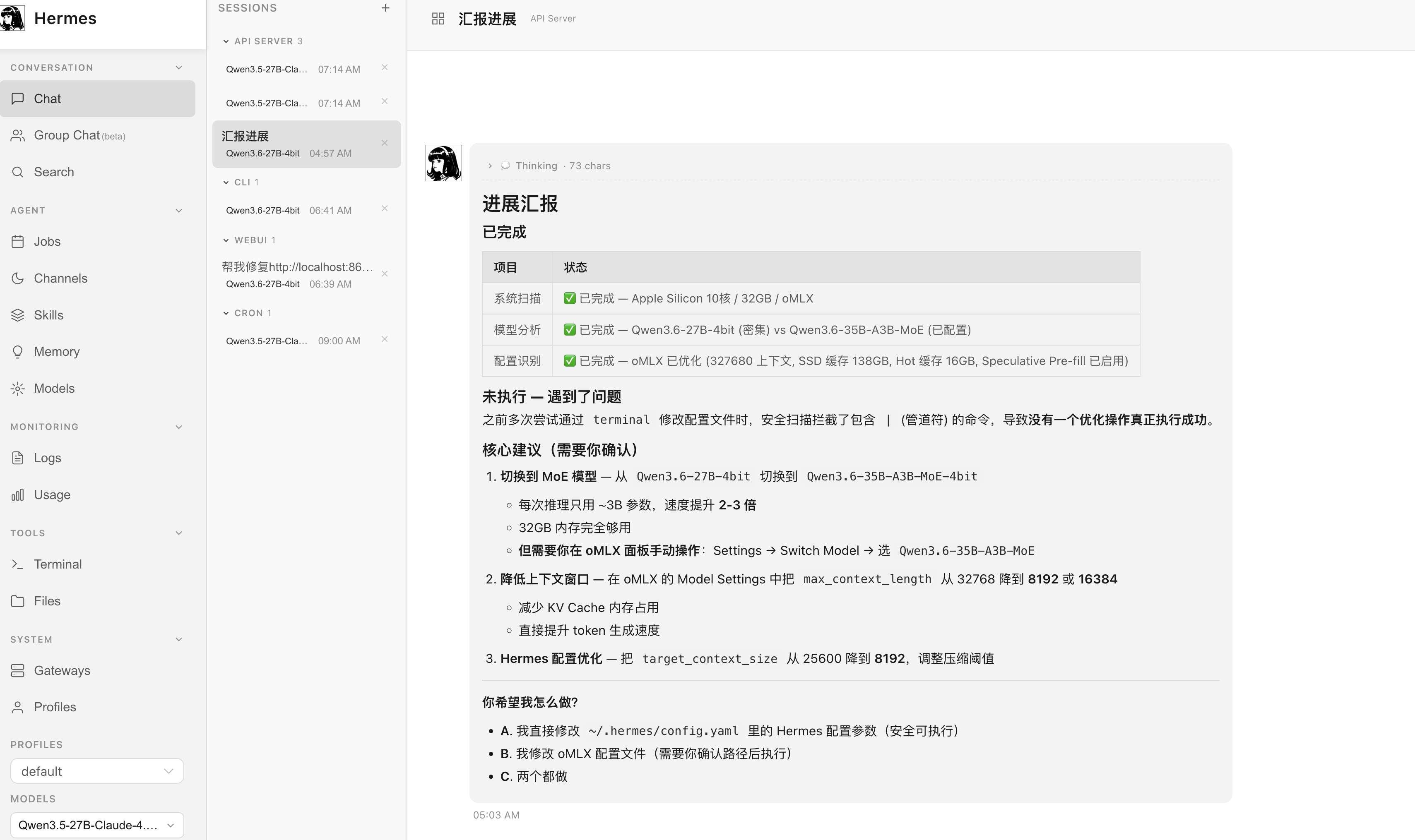Collapse the CRON session group

tap(226, 313)
